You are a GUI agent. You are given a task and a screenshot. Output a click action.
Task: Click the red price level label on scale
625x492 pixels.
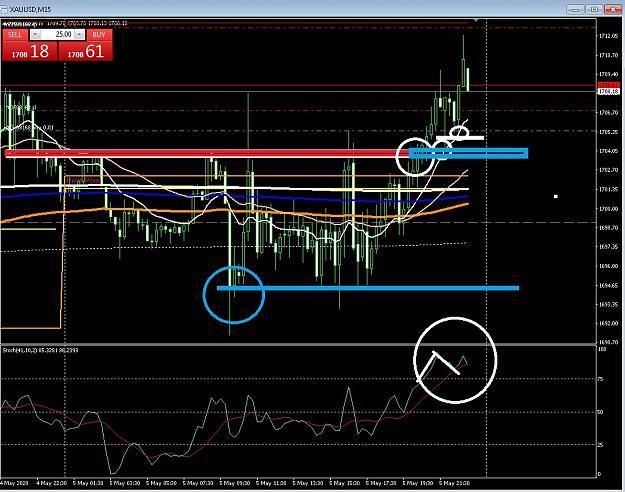click(609, 85)
